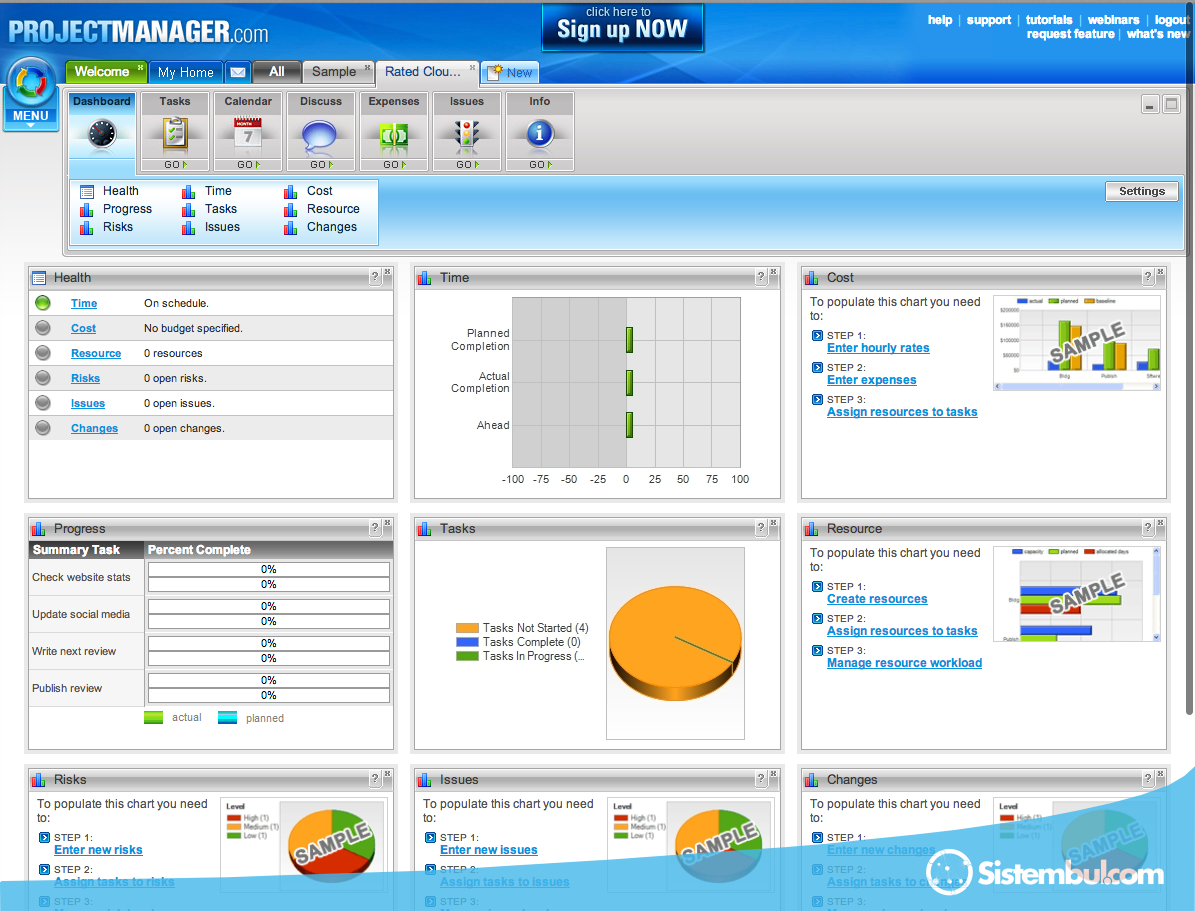Open the Info icon
1195x911 pixels.
(x=539, y=134)
